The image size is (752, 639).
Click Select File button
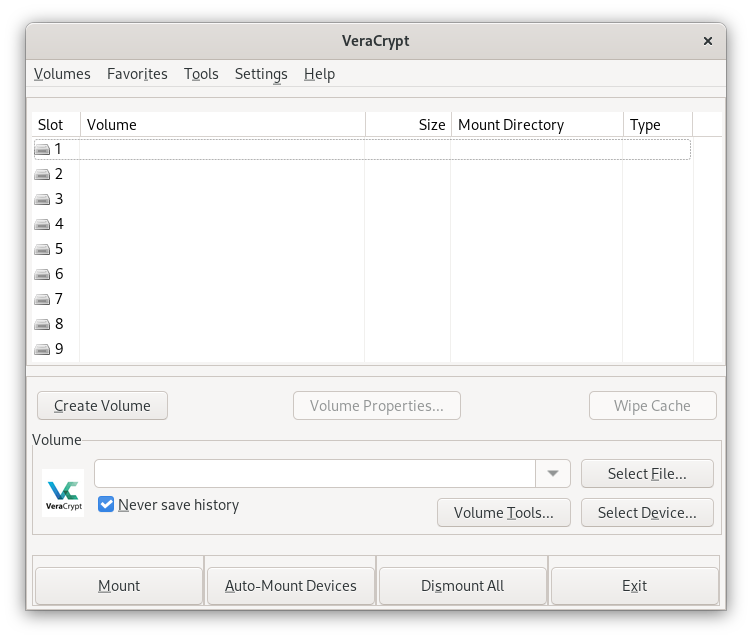click(647, 473)
